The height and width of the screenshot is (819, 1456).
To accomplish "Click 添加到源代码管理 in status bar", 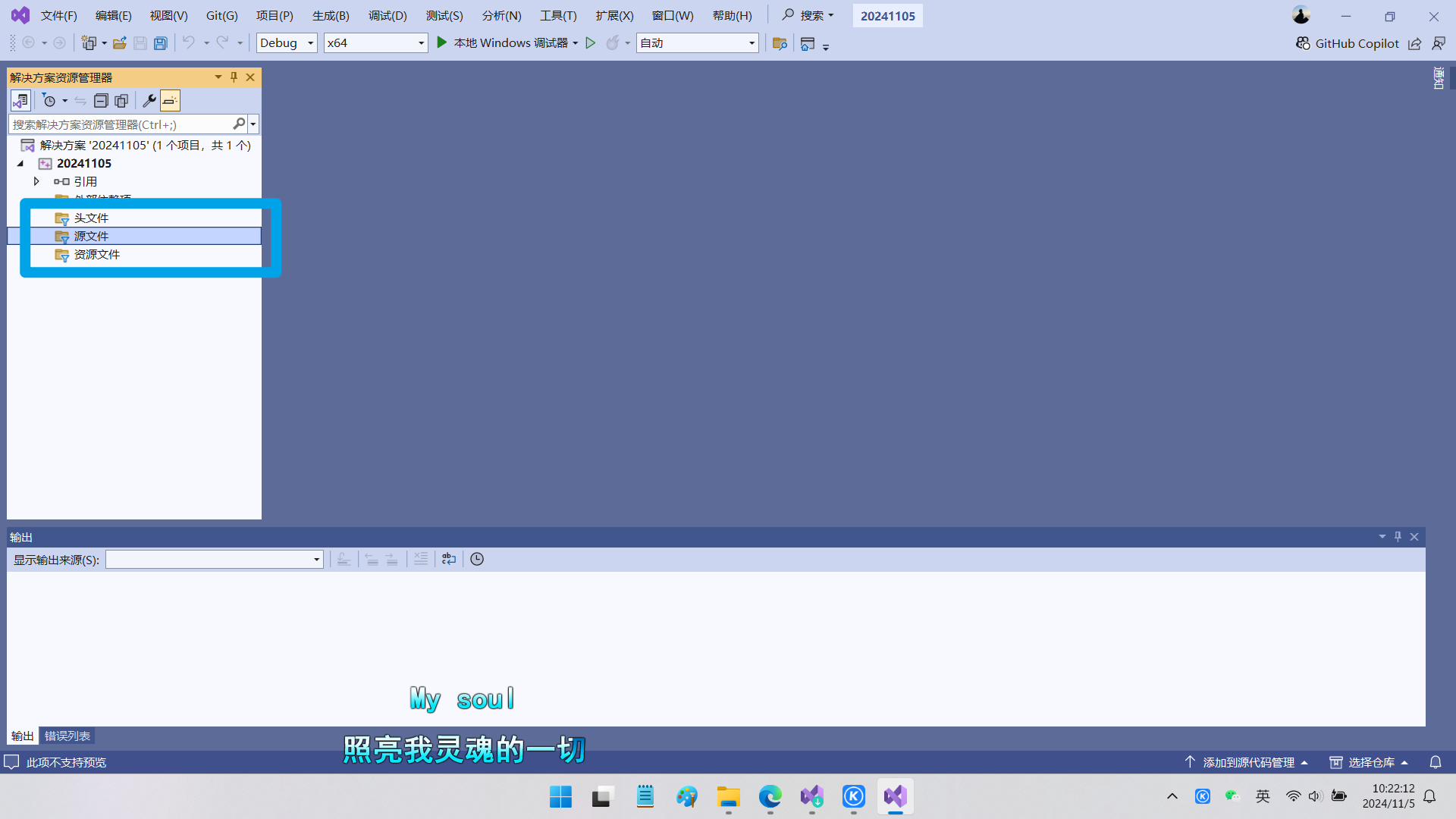I will pyautogui.click(x=1247, y=762).
